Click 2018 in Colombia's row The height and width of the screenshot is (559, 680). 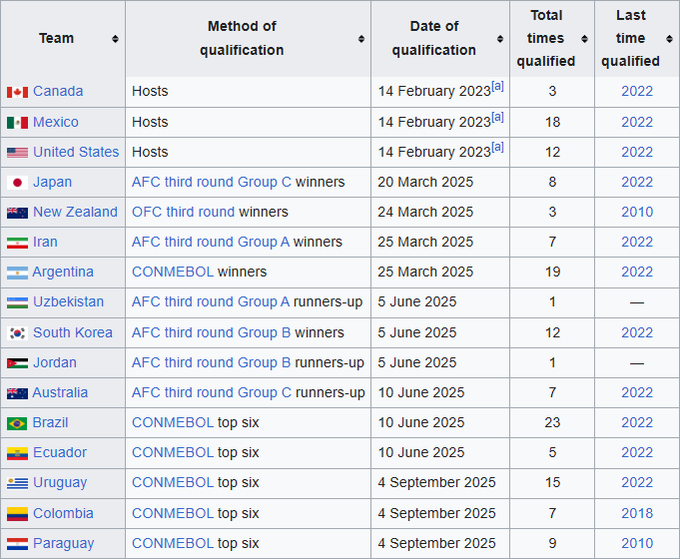pyautogui.click(x=637, y=514)
